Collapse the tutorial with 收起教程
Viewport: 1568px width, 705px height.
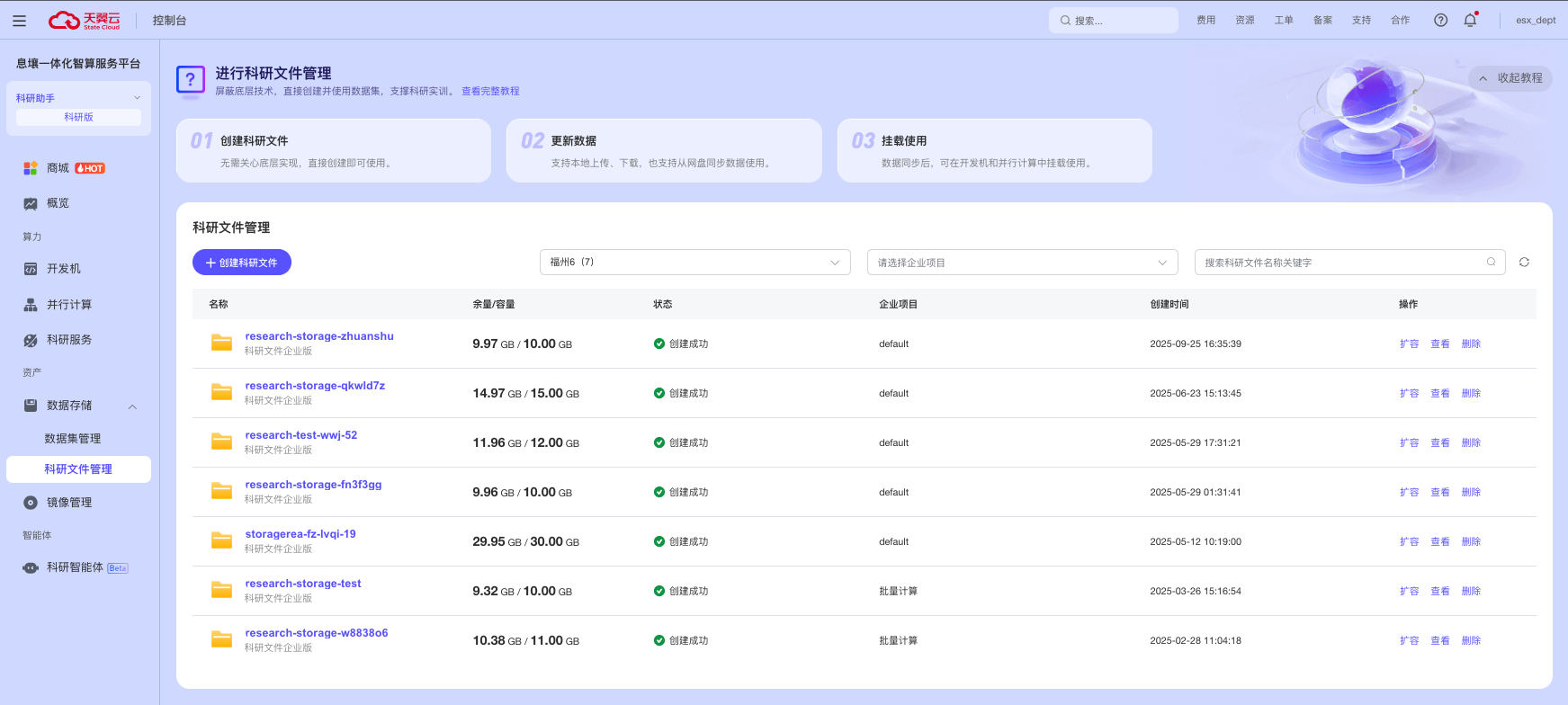click(1510, 78)
